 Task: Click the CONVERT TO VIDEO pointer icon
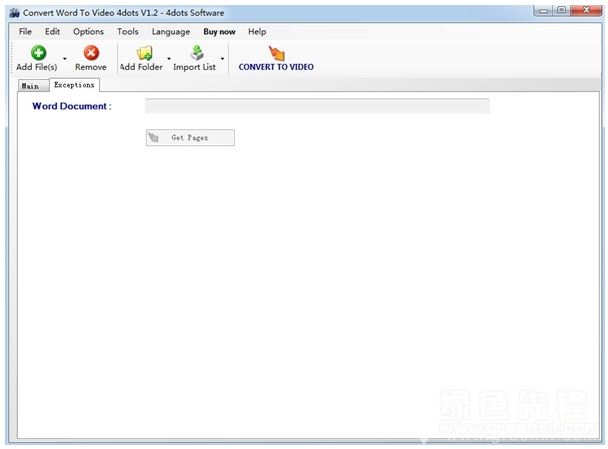(276, 53)
